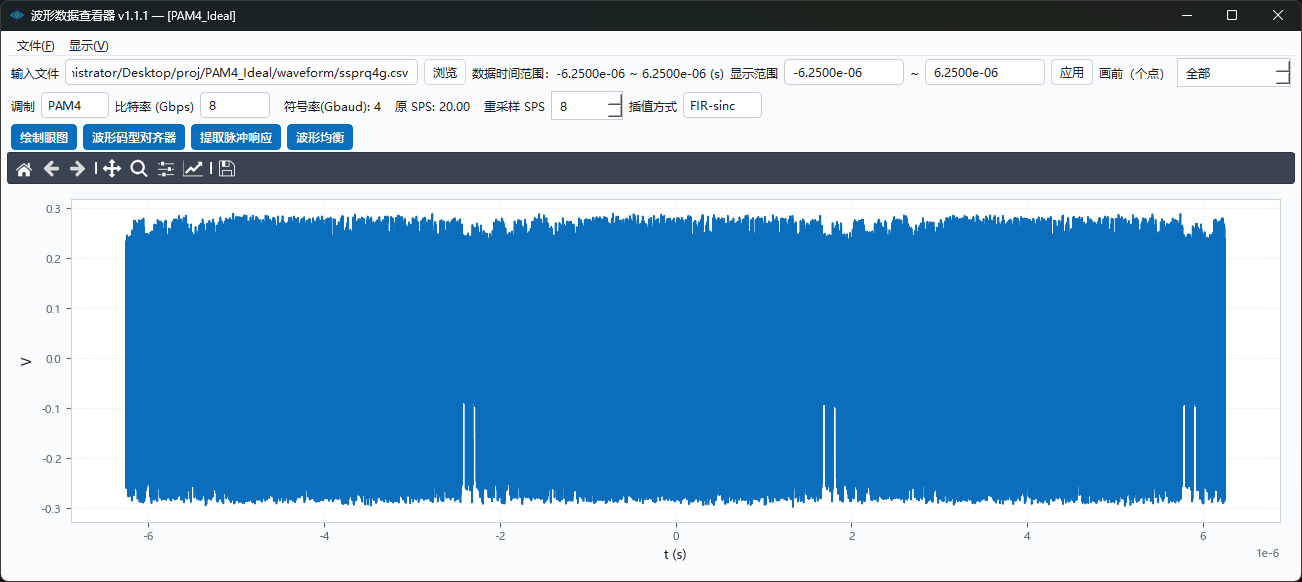Click the 波形码型对齐器 button
The image size is (1302, 582).
pos(134,137)
